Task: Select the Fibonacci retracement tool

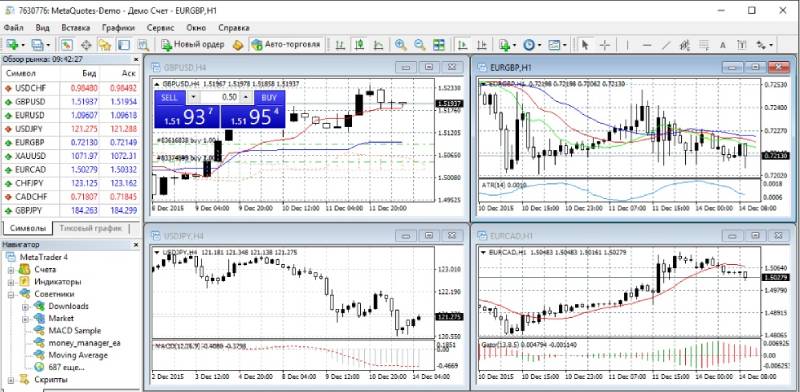Action: (x=704, y=45)
